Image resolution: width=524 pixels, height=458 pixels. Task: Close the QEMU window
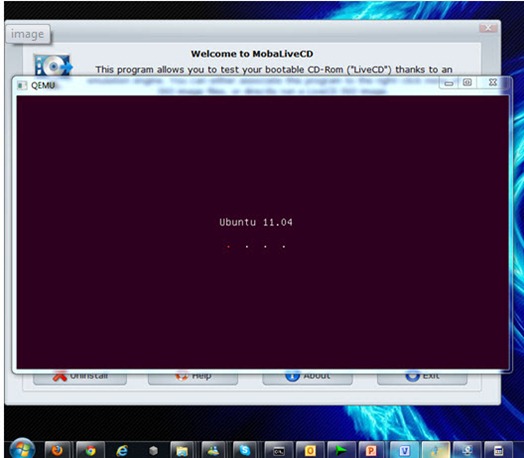[493, 83]
